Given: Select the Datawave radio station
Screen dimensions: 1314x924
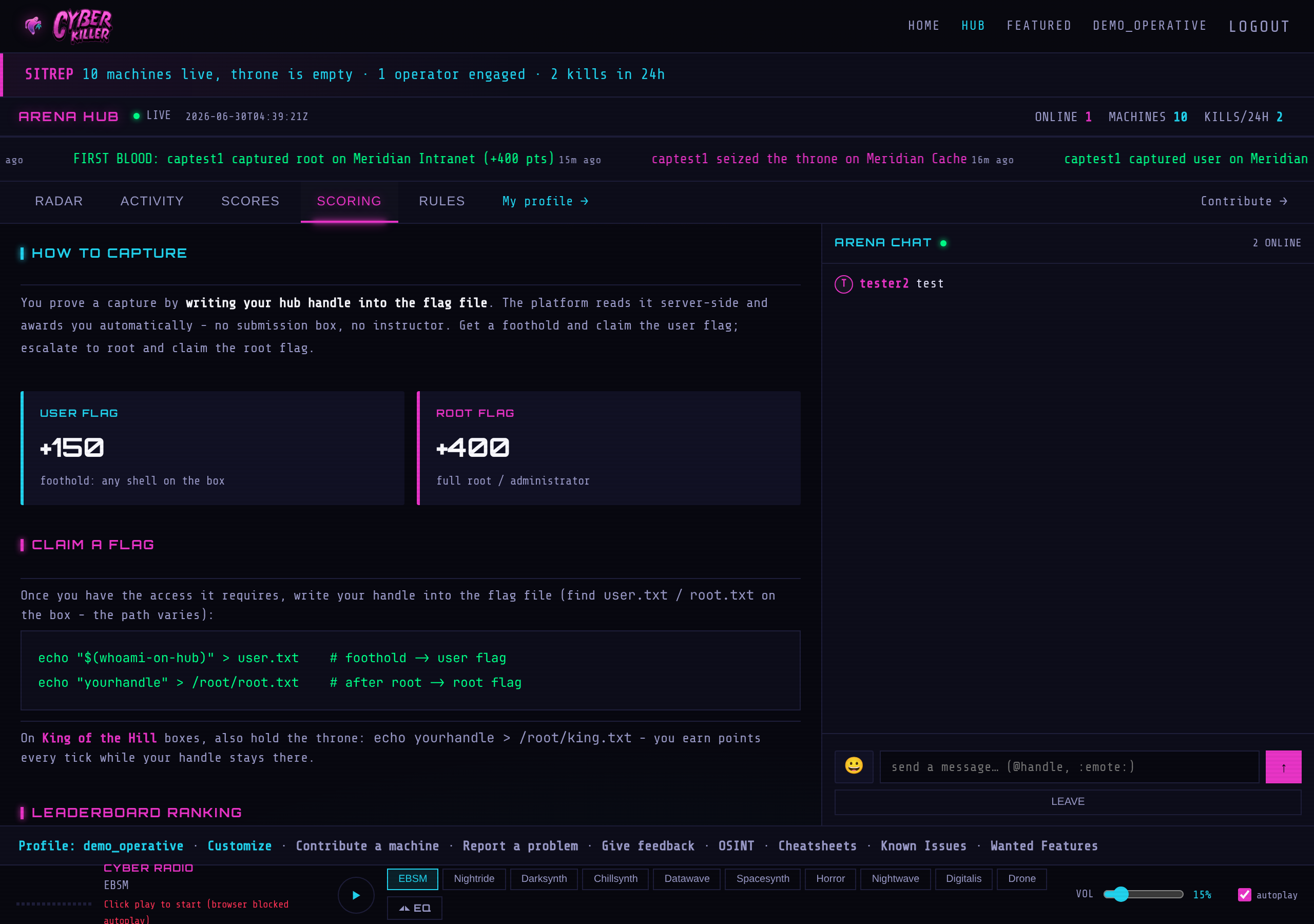Looking at the screenshot, I should coord(687,879).
